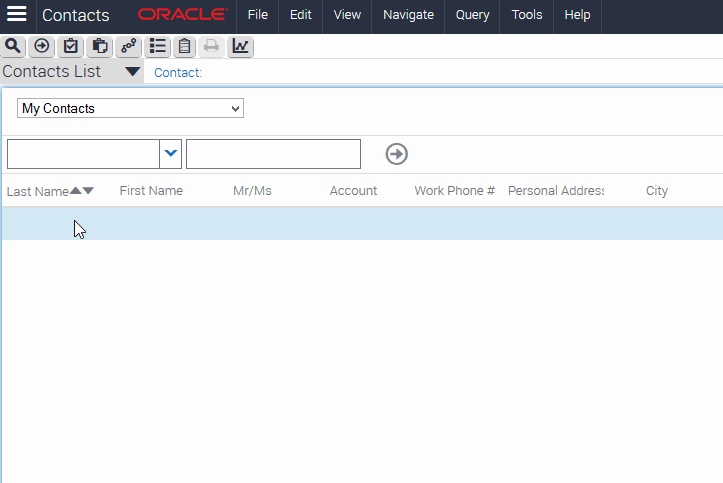Open the Tools menu

pos(527,15)
